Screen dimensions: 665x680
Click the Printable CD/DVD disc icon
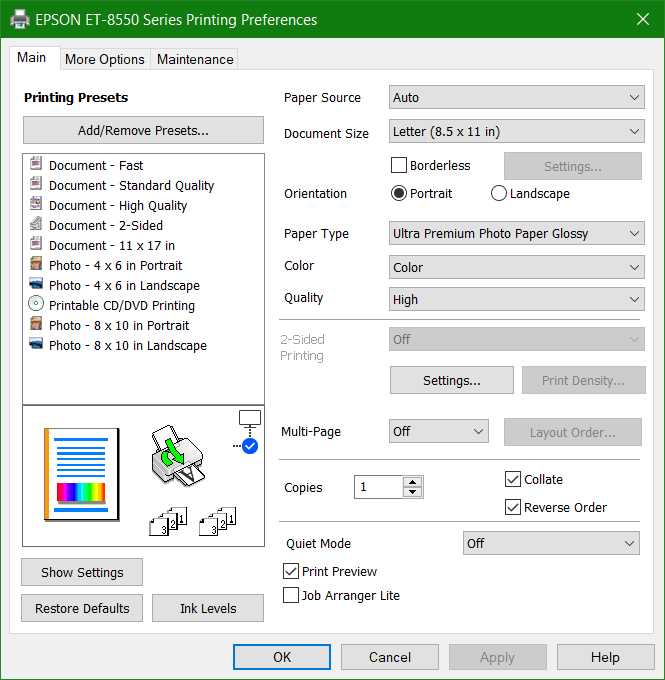[36, 304]
